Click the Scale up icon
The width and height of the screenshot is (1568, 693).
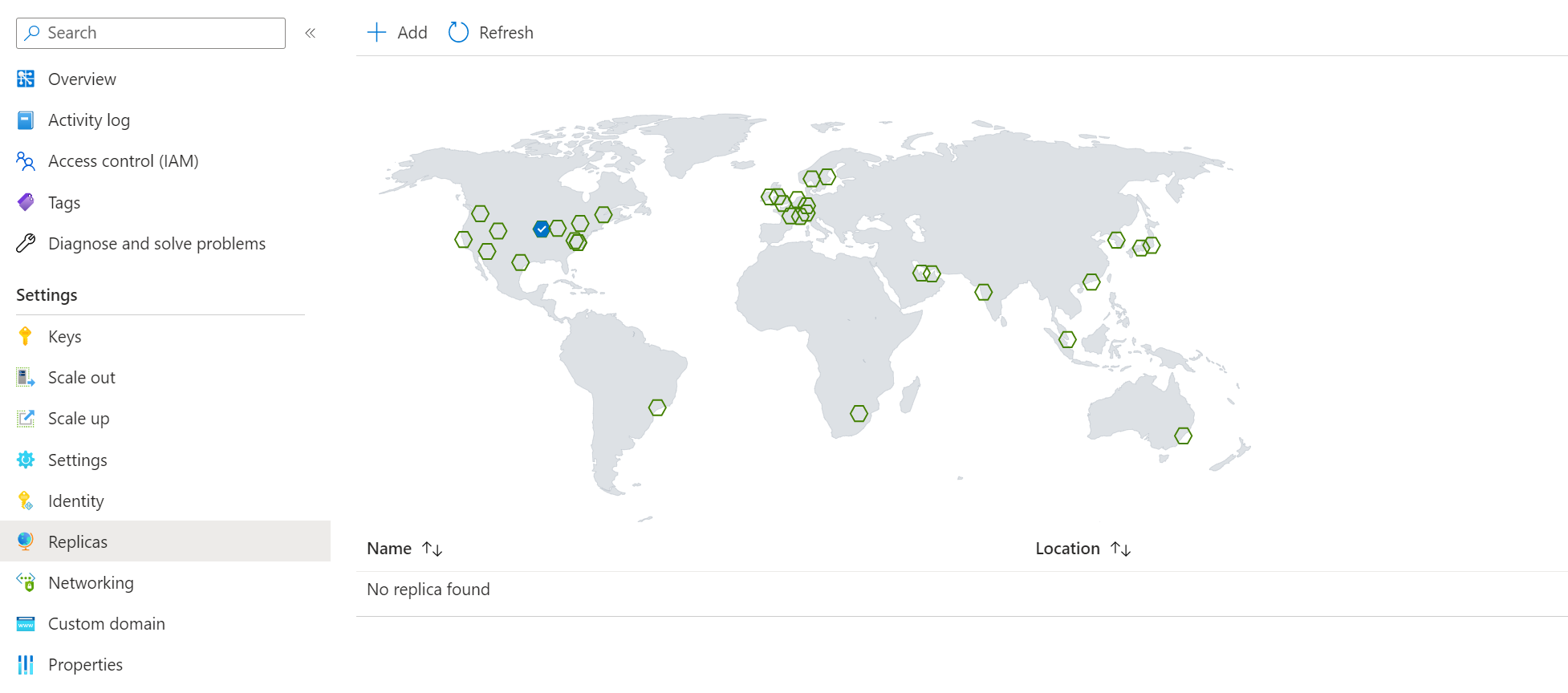[25, 418]
